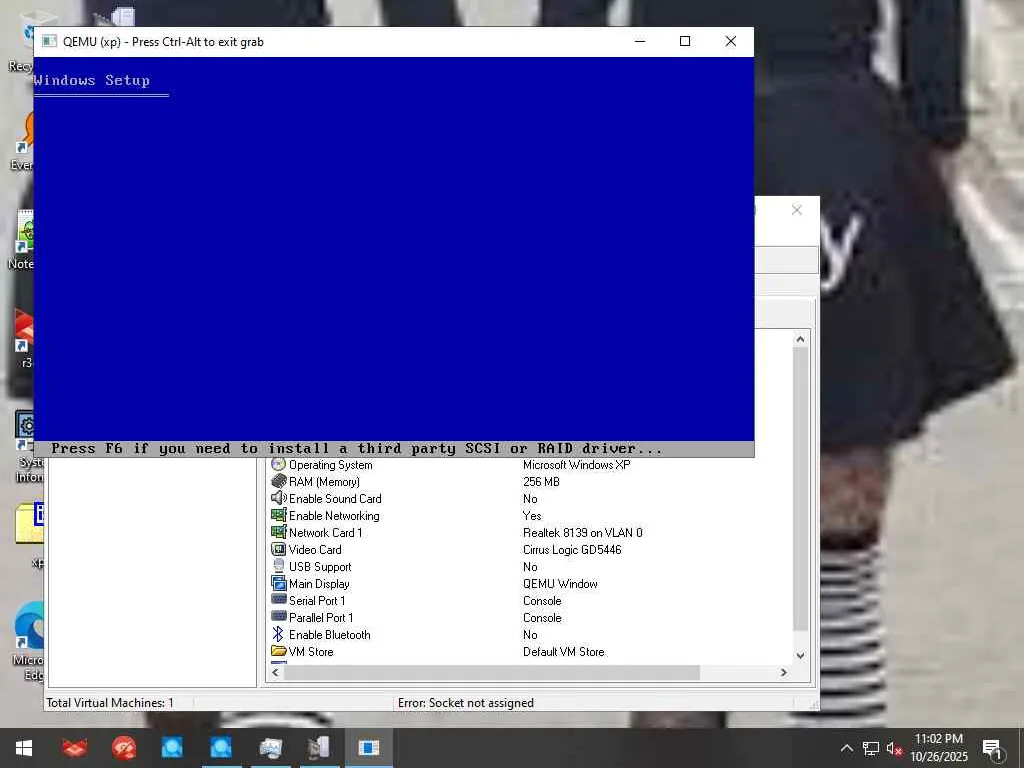
Task: Click 'Total Virtual Machines: 1' in status bar
Action: point(110,703)
